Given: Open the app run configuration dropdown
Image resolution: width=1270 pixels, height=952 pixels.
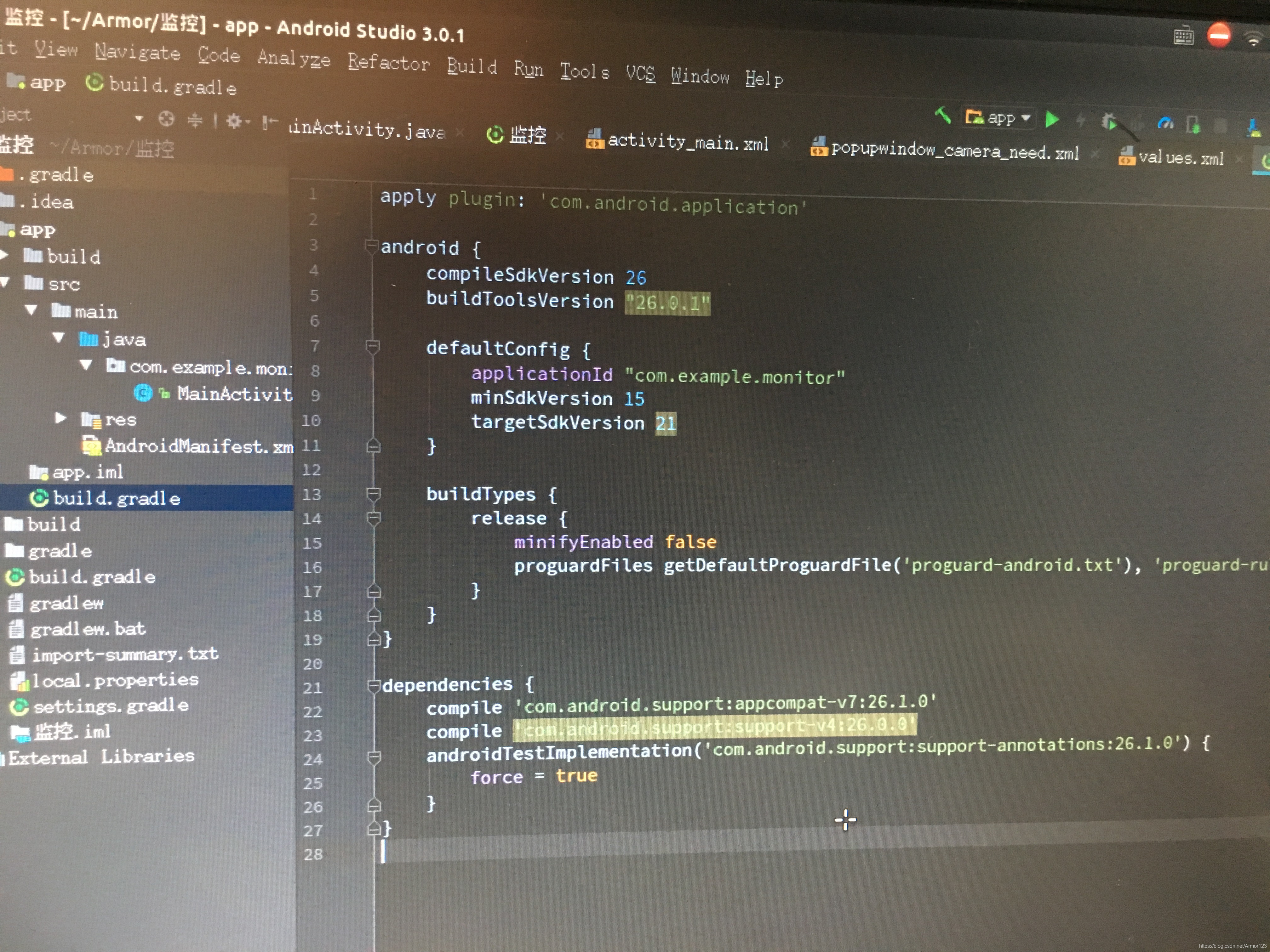Looking at the screenshot, I should pos(998,118).
